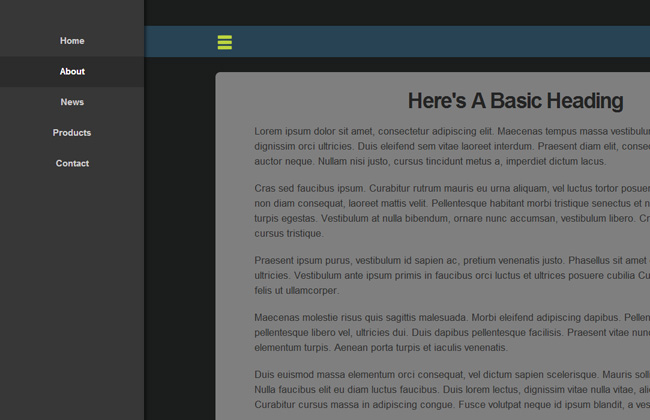Click the black strip above the blue header

pyautogui.click(x=400, y=12)
